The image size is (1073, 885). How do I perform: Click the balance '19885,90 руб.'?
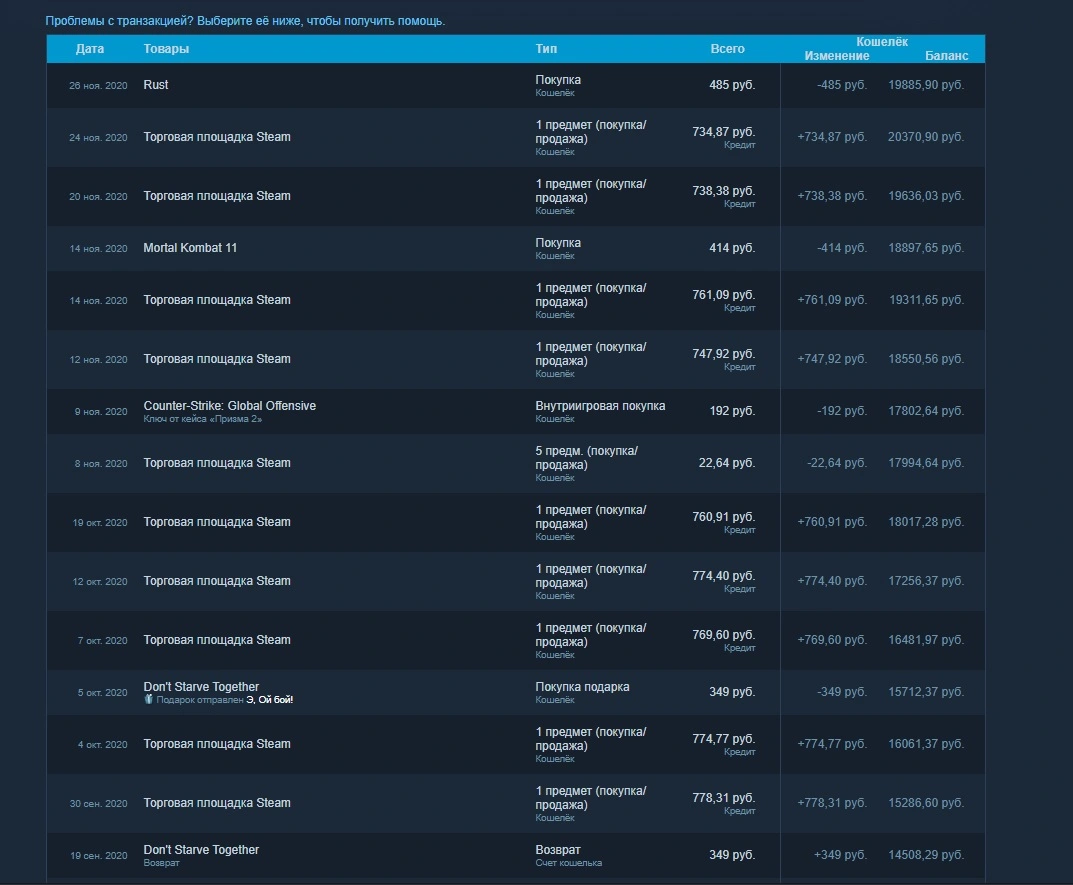tap(926, 85)
